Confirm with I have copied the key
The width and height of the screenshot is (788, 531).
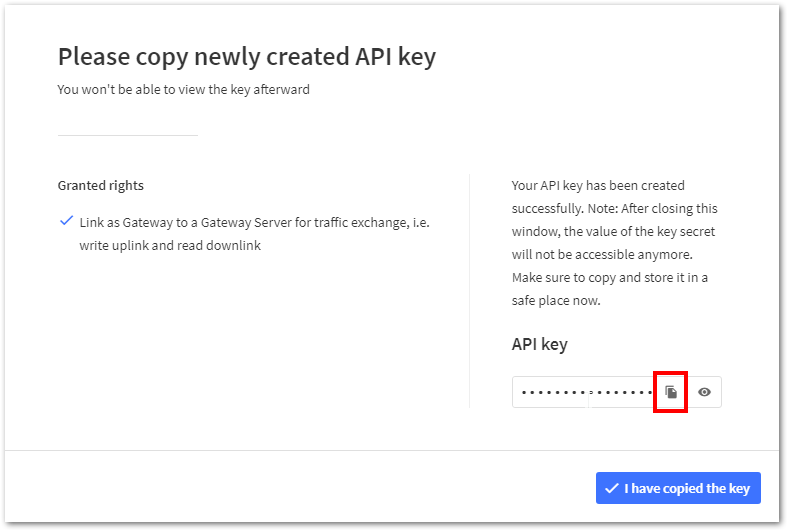click(x=678, y=488)
